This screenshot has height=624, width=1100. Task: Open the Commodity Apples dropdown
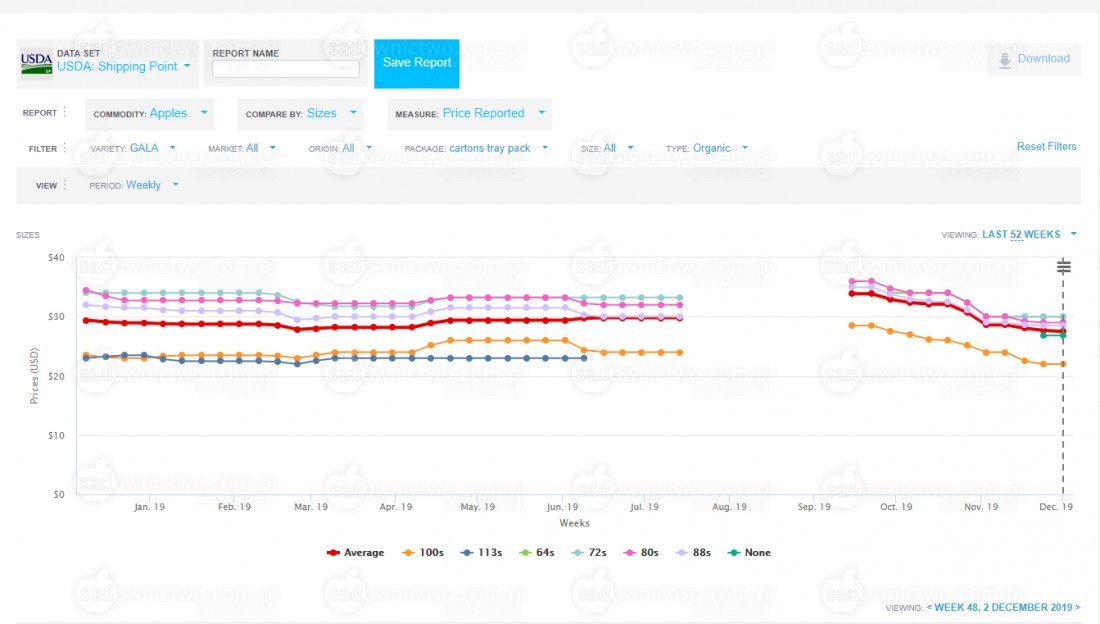pyautogui.click(x=150, y=114)
